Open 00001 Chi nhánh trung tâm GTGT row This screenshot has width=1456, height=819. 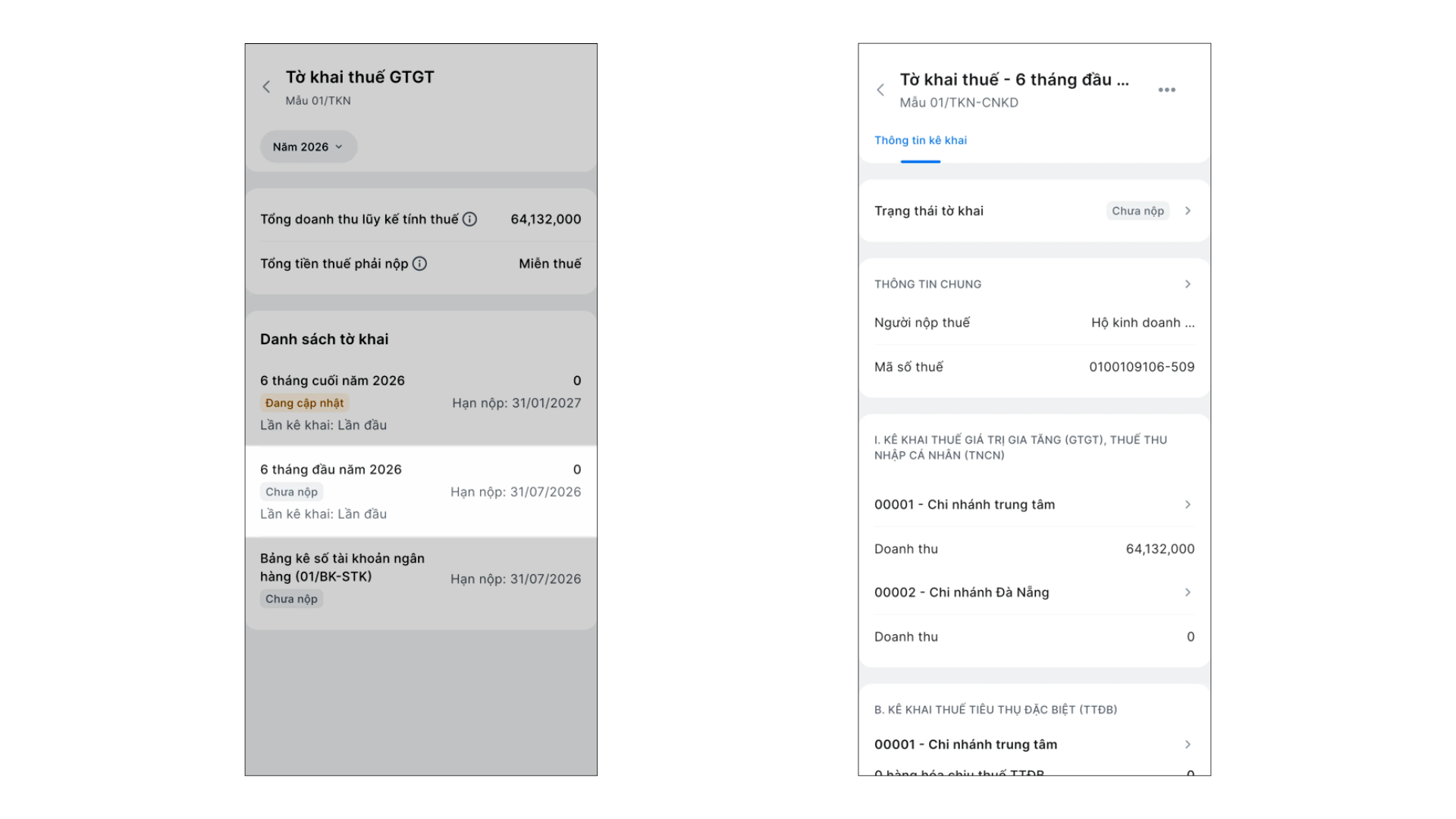click(x=1034, y=505)
